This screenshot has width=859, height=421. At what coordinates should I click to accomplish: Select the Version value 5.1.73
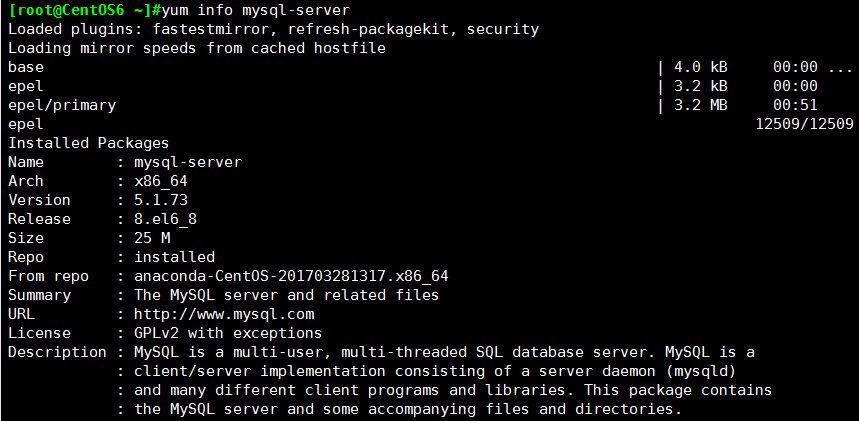pyautogui.click(x=161, y=200)
